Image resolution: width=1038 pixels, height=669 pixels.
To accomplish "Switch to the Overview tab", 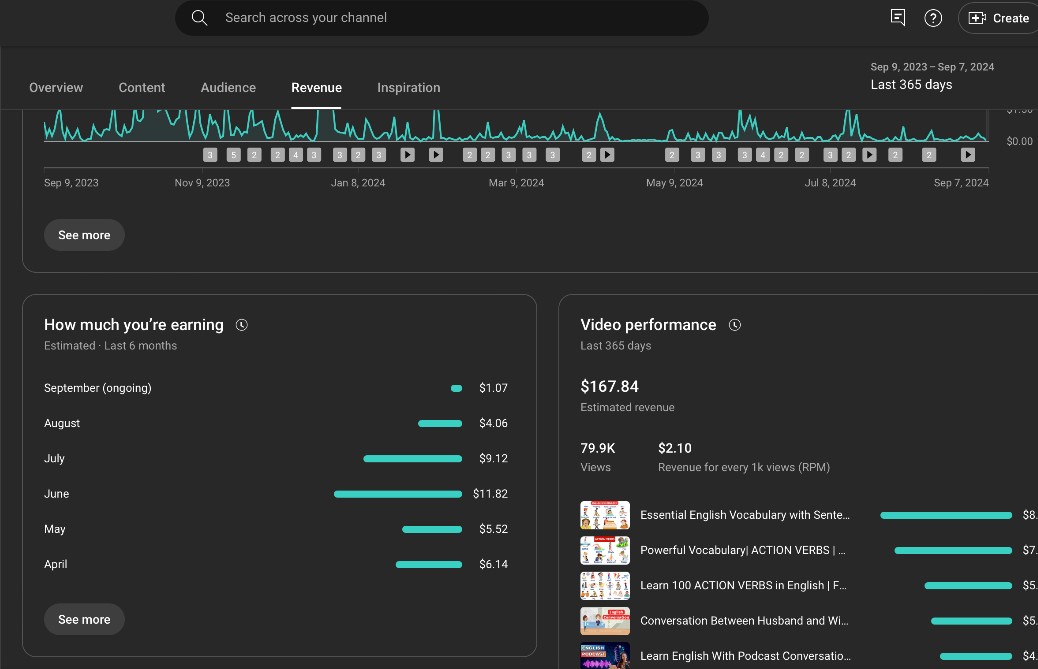I will (x=56, y=88).
